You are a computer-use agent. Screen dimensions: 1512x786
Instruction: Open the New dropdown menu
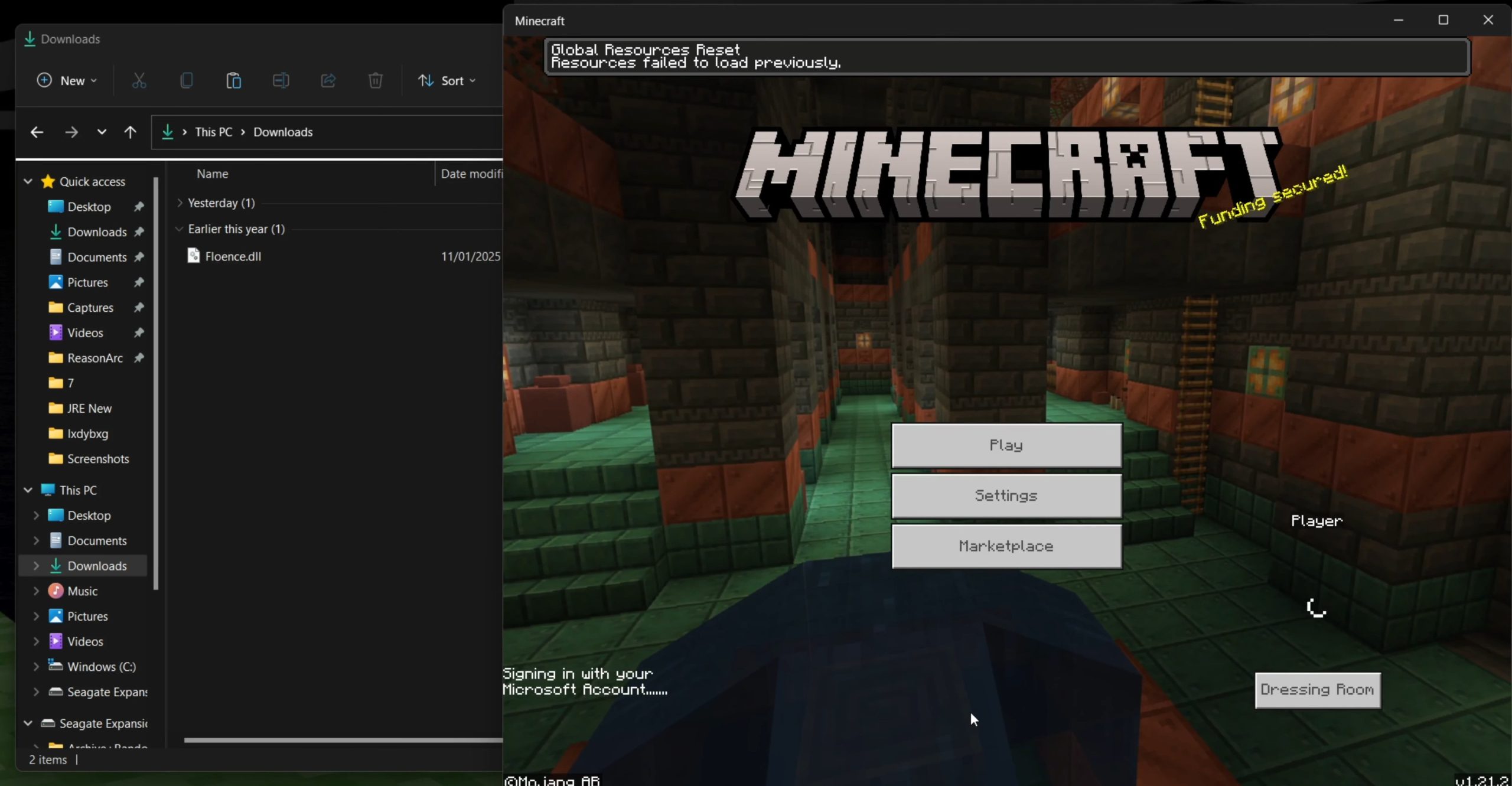[x=67, y=80]
